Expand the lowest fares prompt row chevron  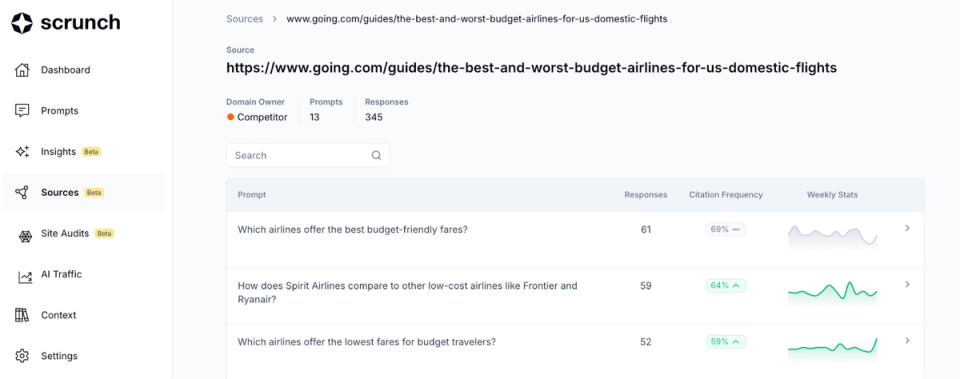(907, 340)
